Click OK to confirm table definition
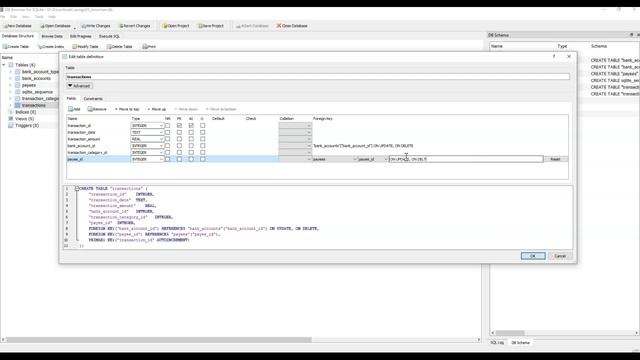Viewport: 640px width, 360px height. click(533, 256)
